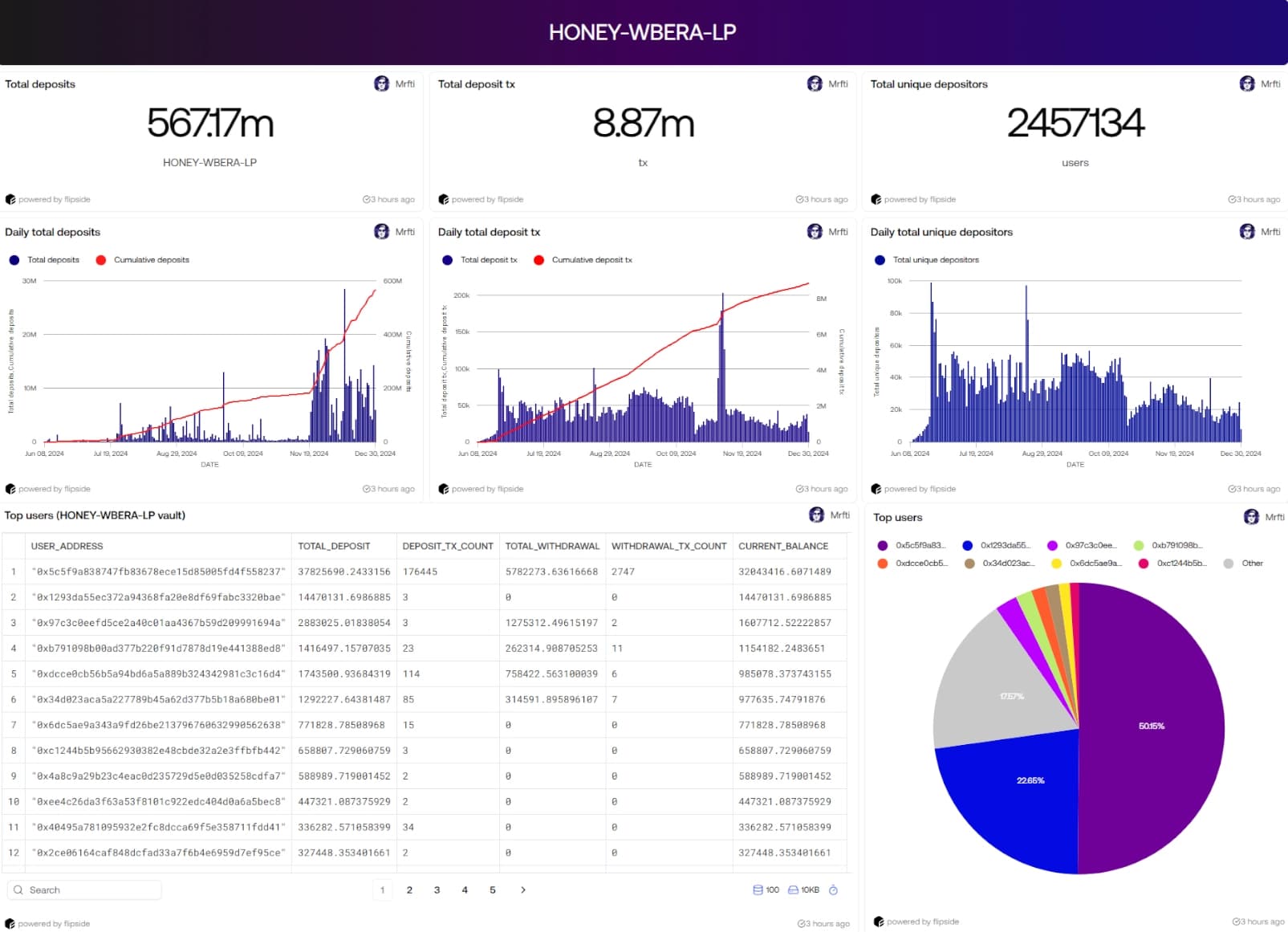
Task: Toggle 0x97c3c0ee pie legend entry
Action: pos(1082,545)
